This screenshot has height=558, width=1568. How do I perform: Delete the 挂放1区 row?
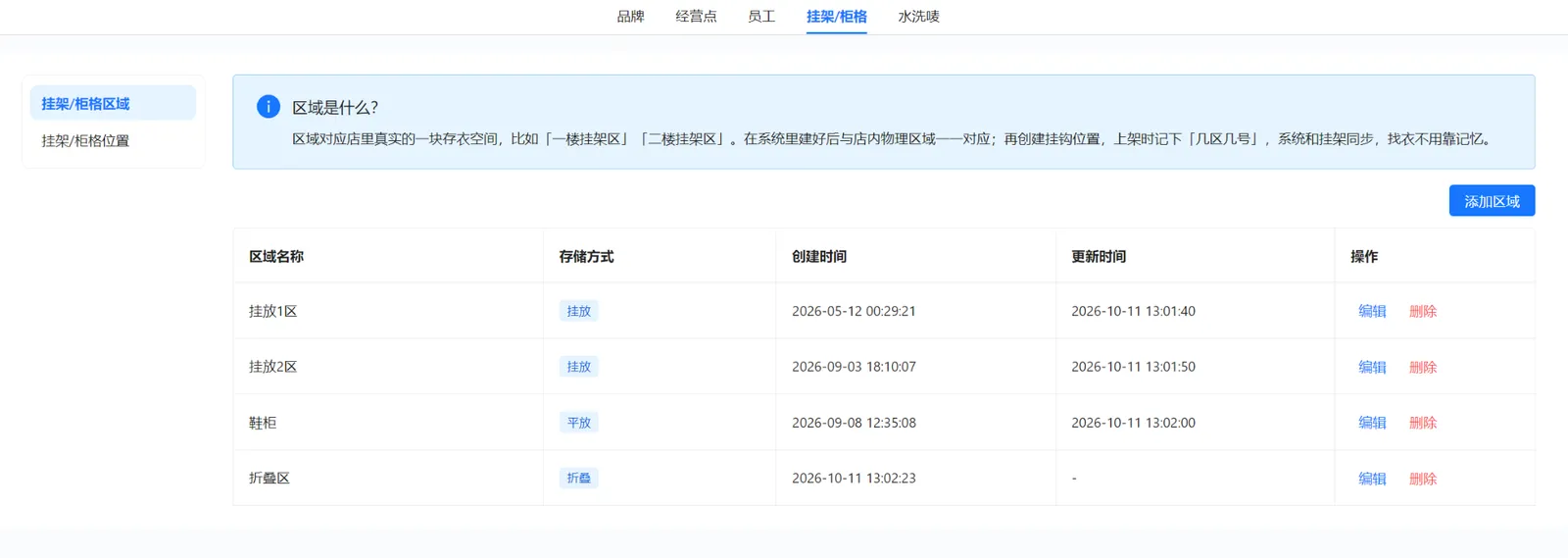tap(1423, 311)
